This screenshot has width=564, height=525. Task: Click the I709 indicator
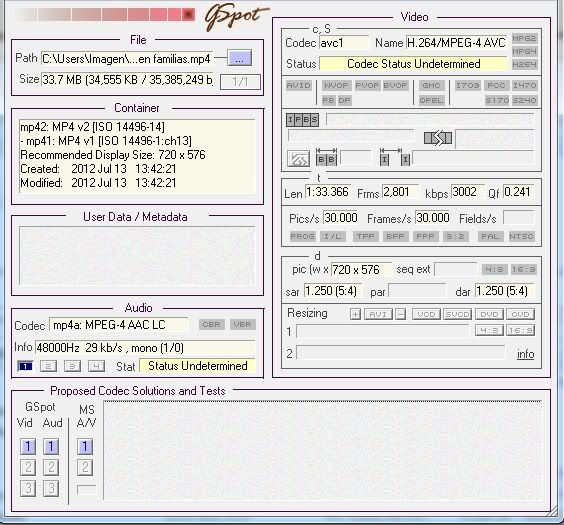468,85
